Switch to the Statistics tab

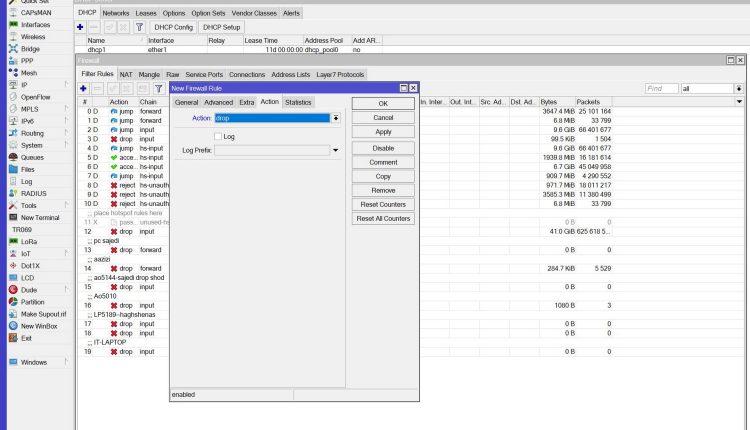tap(298, 102)
